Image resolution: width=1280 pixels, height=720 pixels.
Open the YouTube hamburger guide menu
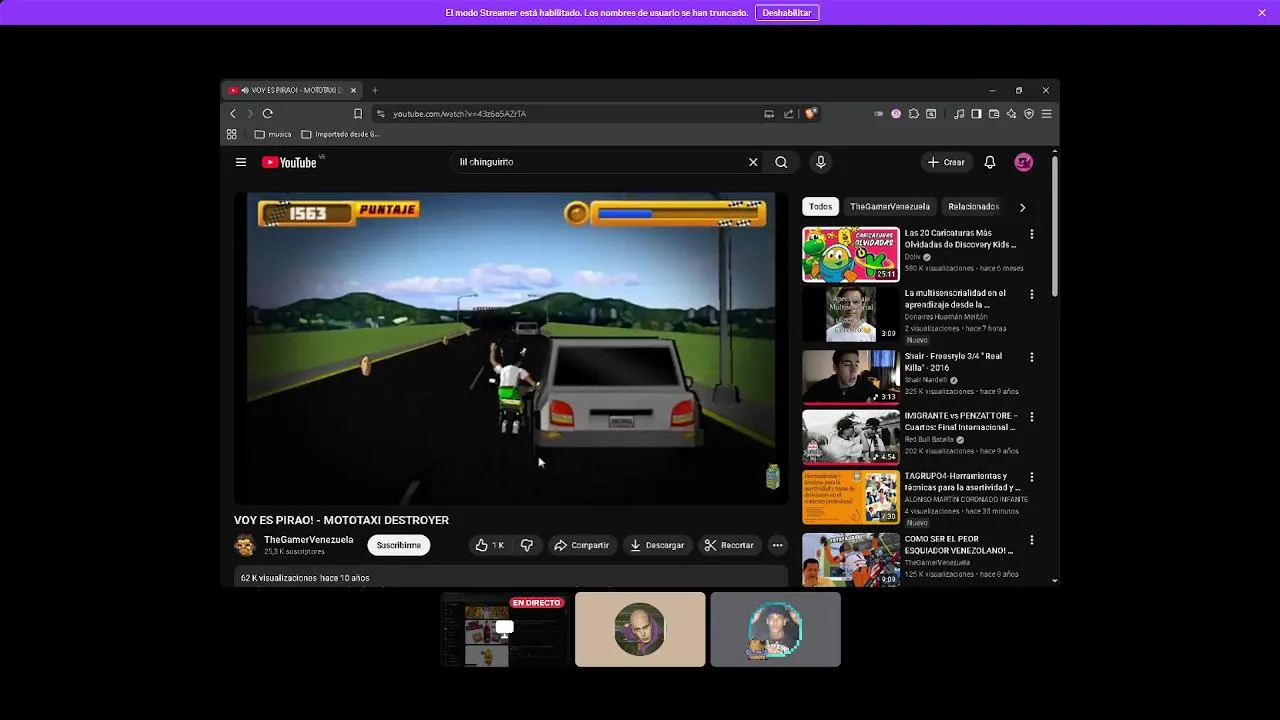coord(241,162)
